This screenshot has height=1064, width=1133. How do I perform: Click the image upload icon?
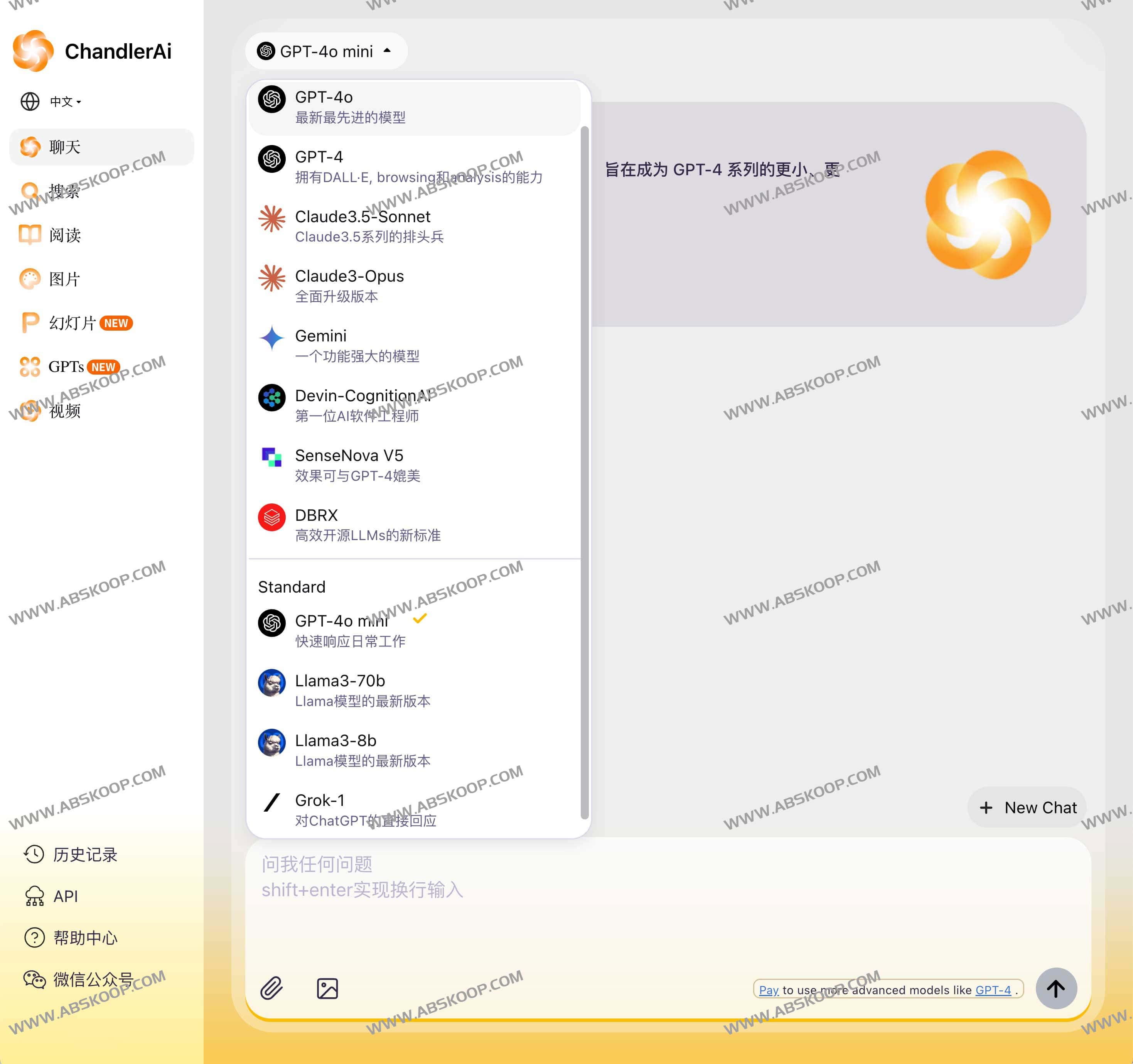pos(327,988)
